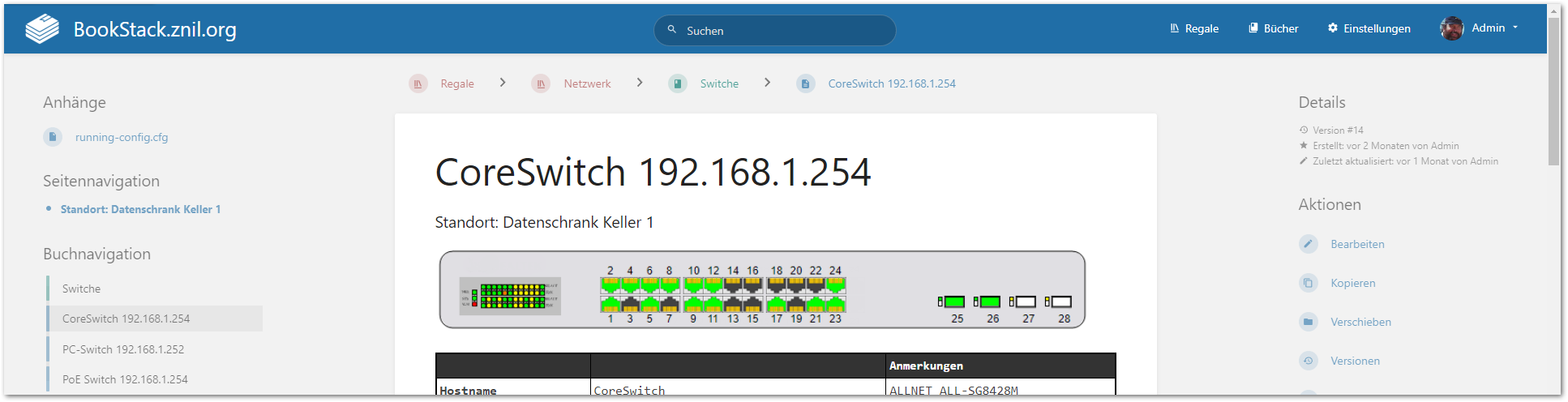Click the Versionen history icon
The image size is (1568, 402).
[x=1309, y=361]
